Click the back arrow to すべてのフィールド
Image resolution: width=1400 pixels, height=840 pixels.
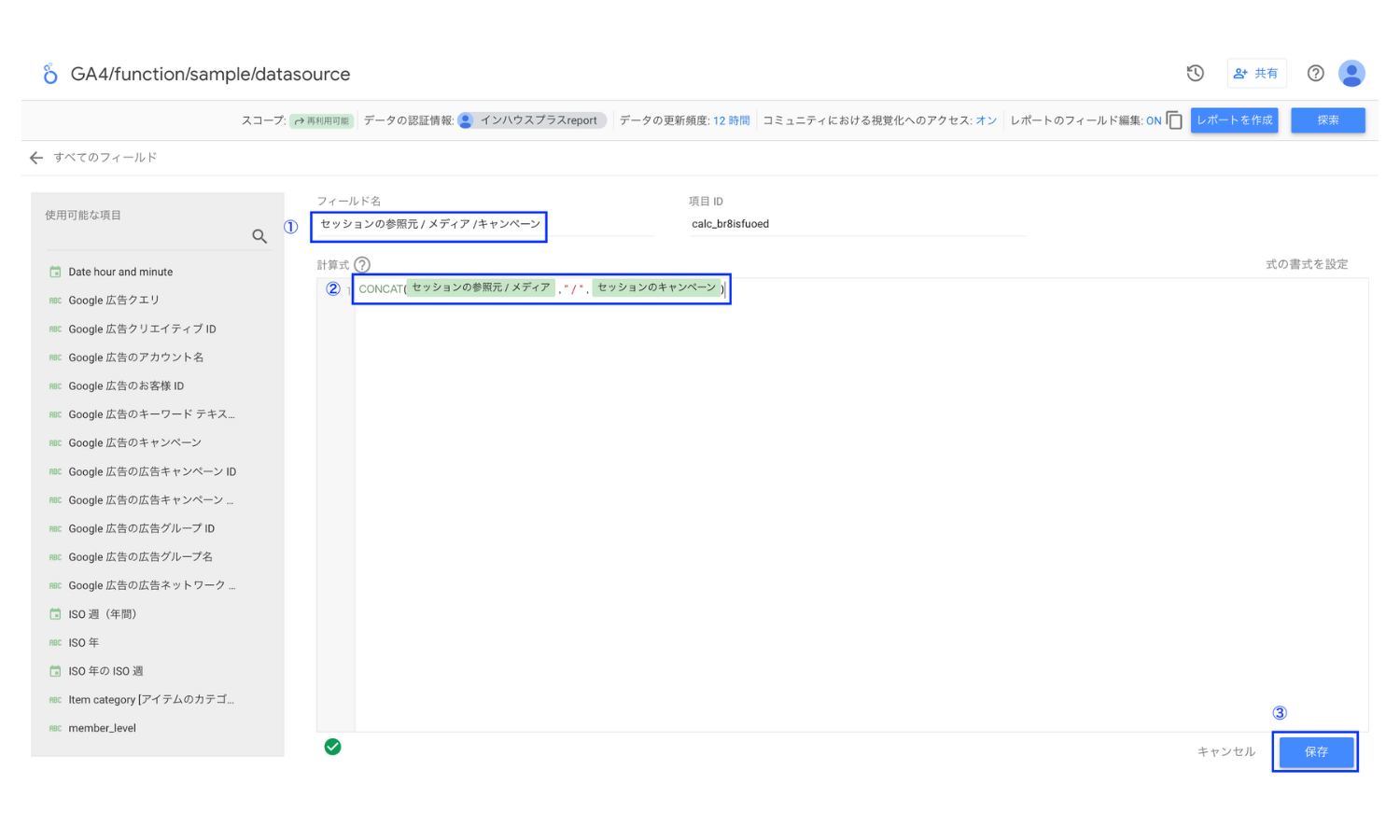point(36,158)
